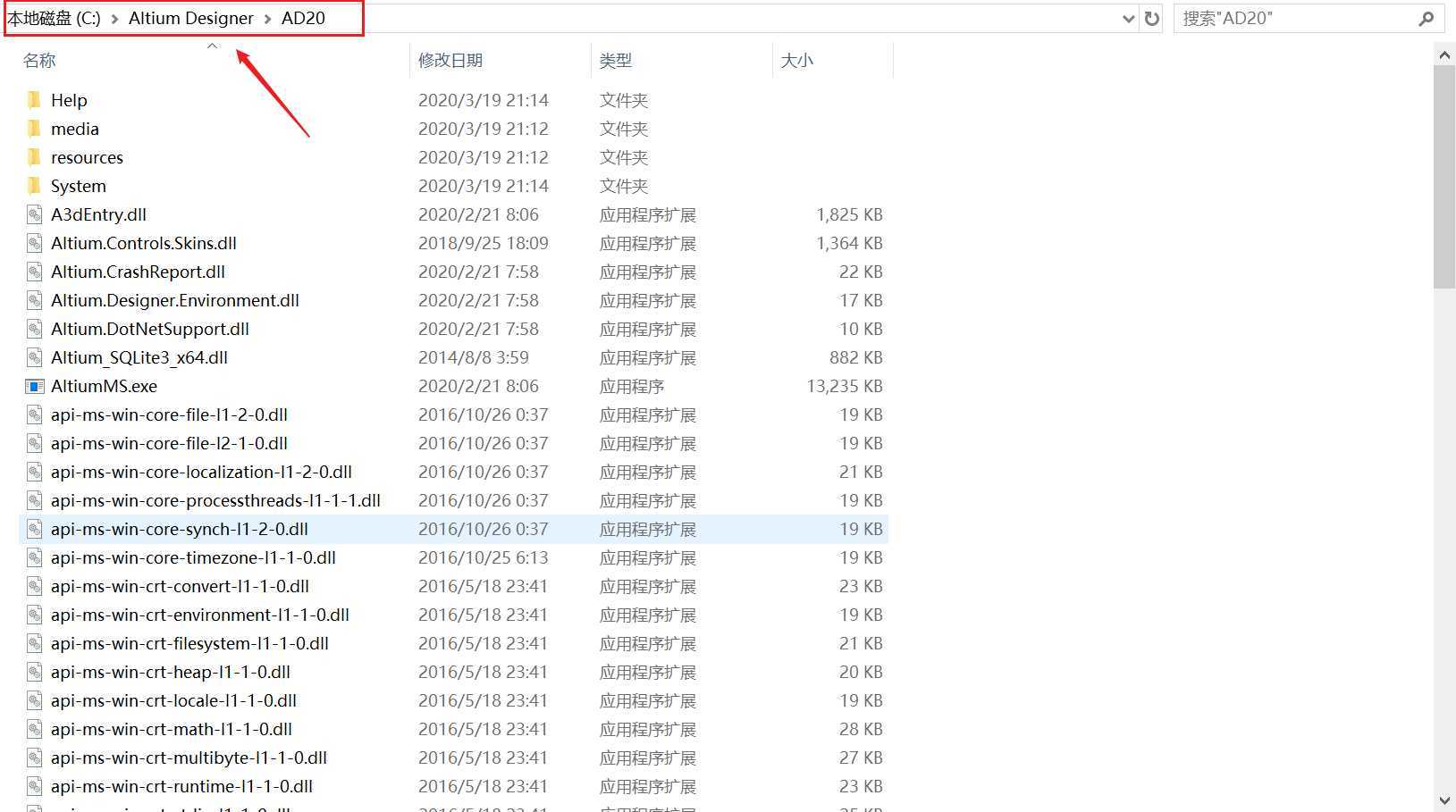Open the address bar history dropdown

coord(1129,19)
